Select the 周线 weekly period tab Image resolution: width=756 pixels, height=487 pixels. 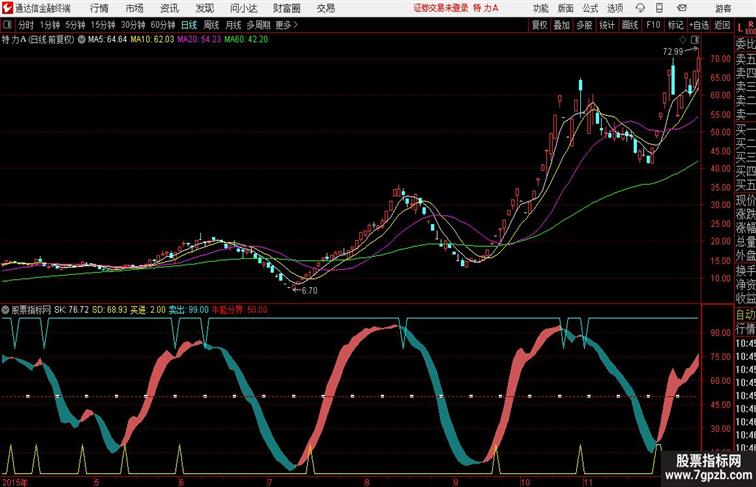[211, 25]
